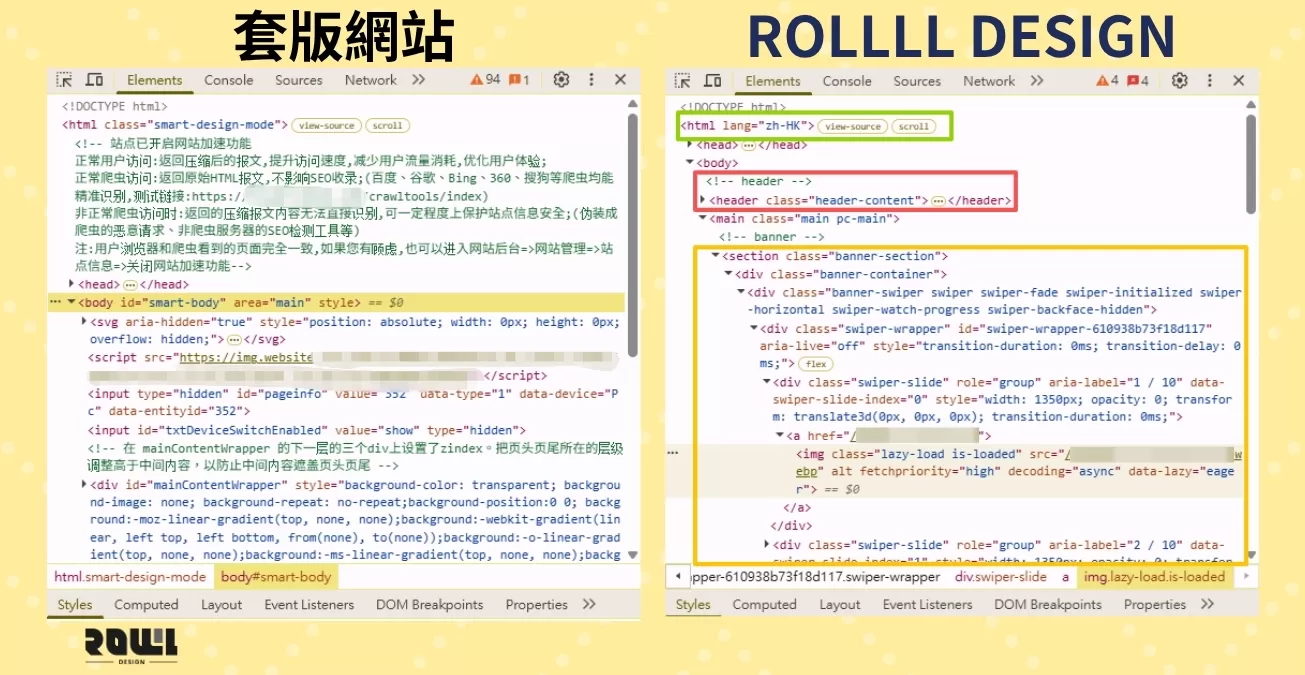The width and height of the screenshot is (1305, 675).
Task: Open Network tab in left DevTools
Action: pyautogui.click(x=371, y=80)
